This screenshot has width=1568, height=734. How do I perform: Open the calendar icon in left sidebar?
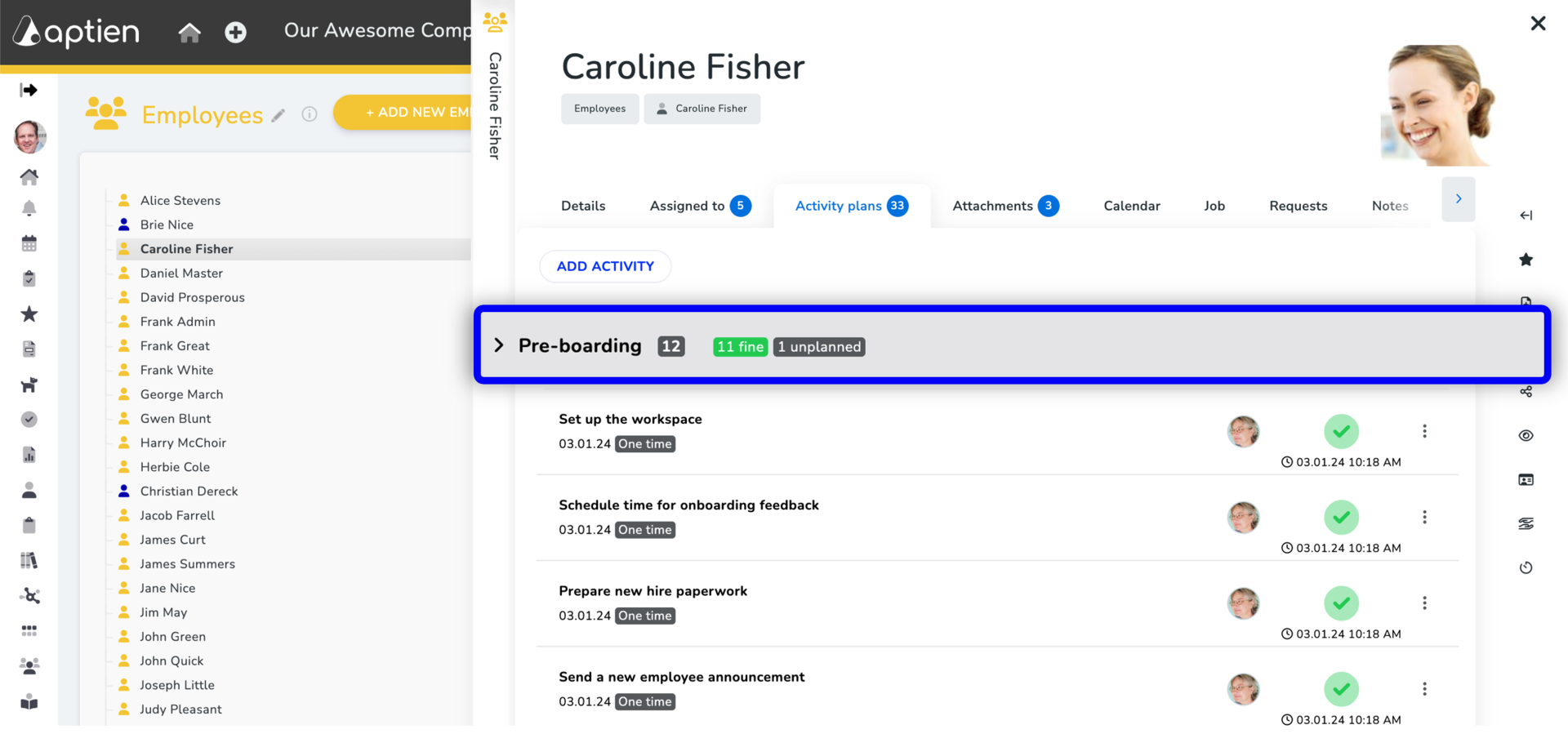(x=29, y=243)
